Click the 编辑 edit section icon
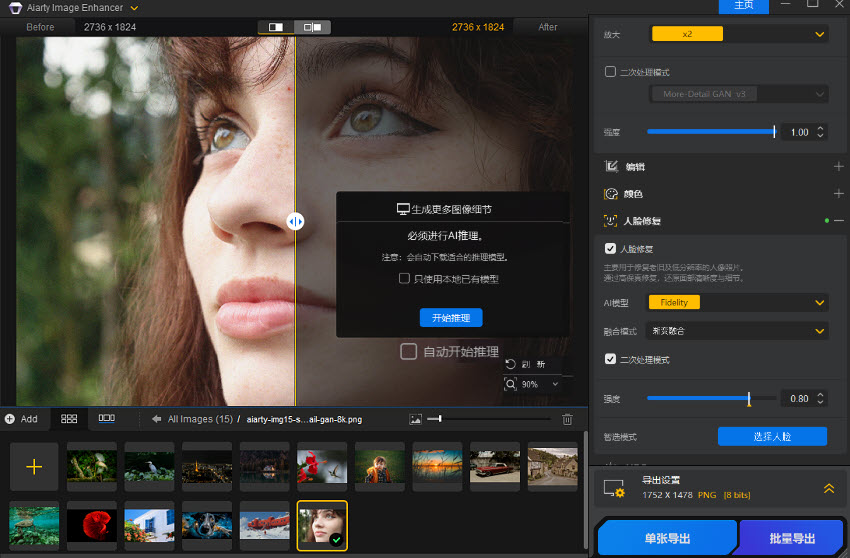The width and height of the screenshot is (850, 558). pos(611,166)
